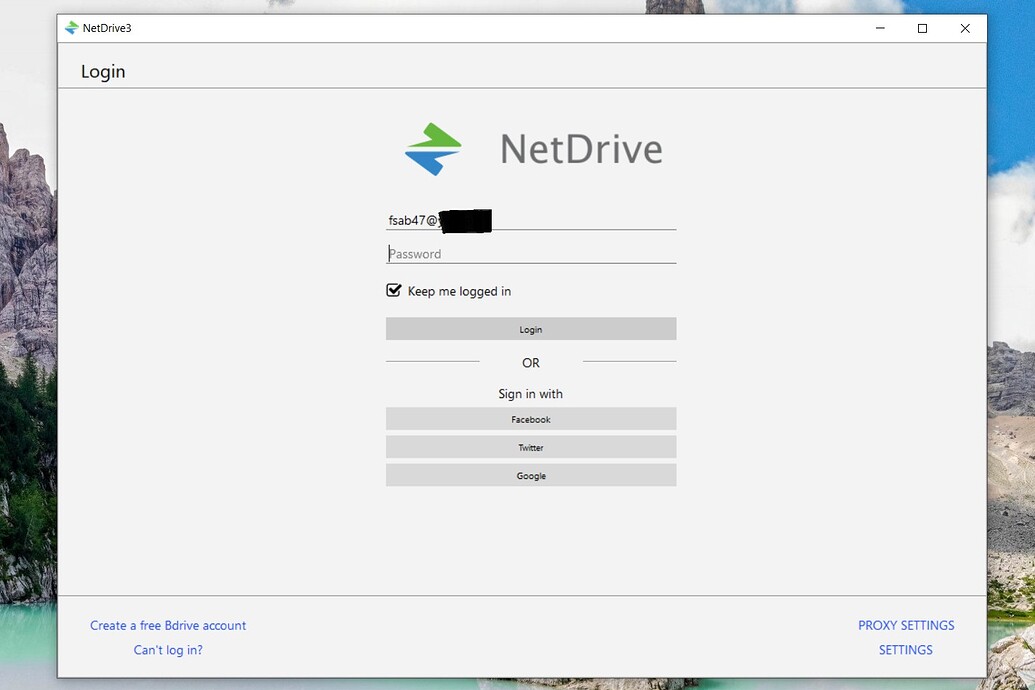This screenshot has height=690, width=1035.
Task: Maximize the NetDrive3 window
Action: point(922,28)
